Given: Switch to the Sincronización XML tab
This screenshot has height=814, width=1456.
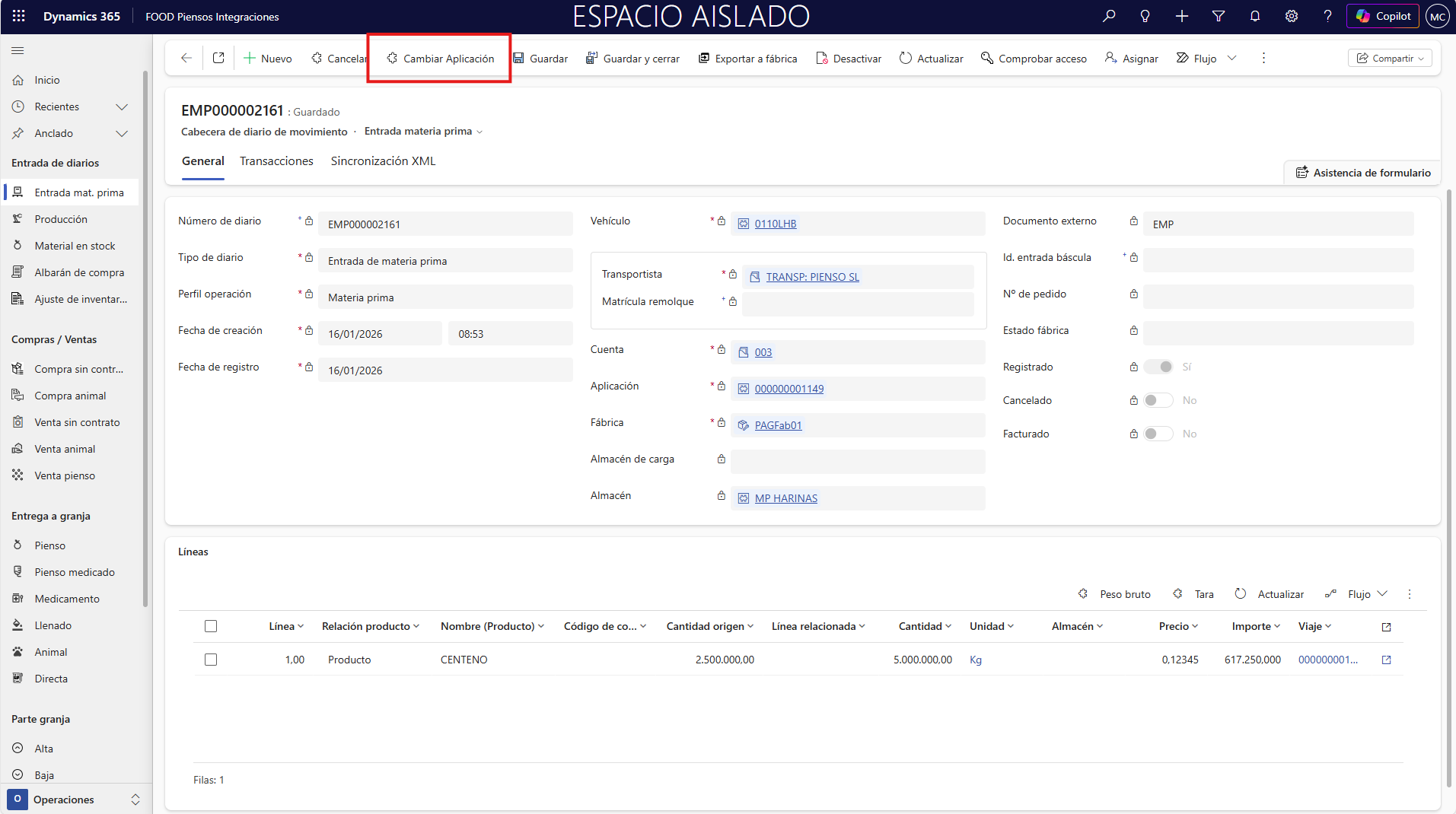Looking at the screenshot, I should click(x=383, y=161).
